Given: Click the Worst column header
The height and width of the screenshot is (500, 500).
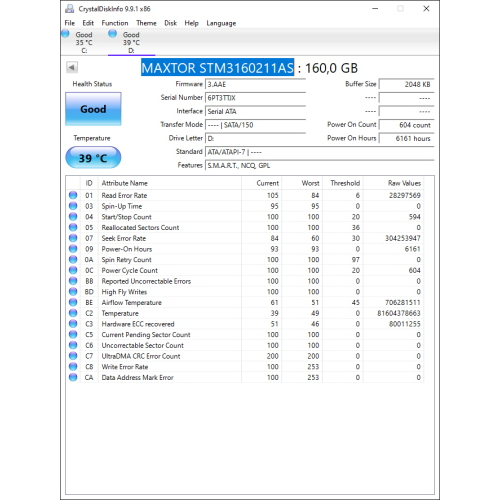Looking at the screenshot, I should click(302, 183).
